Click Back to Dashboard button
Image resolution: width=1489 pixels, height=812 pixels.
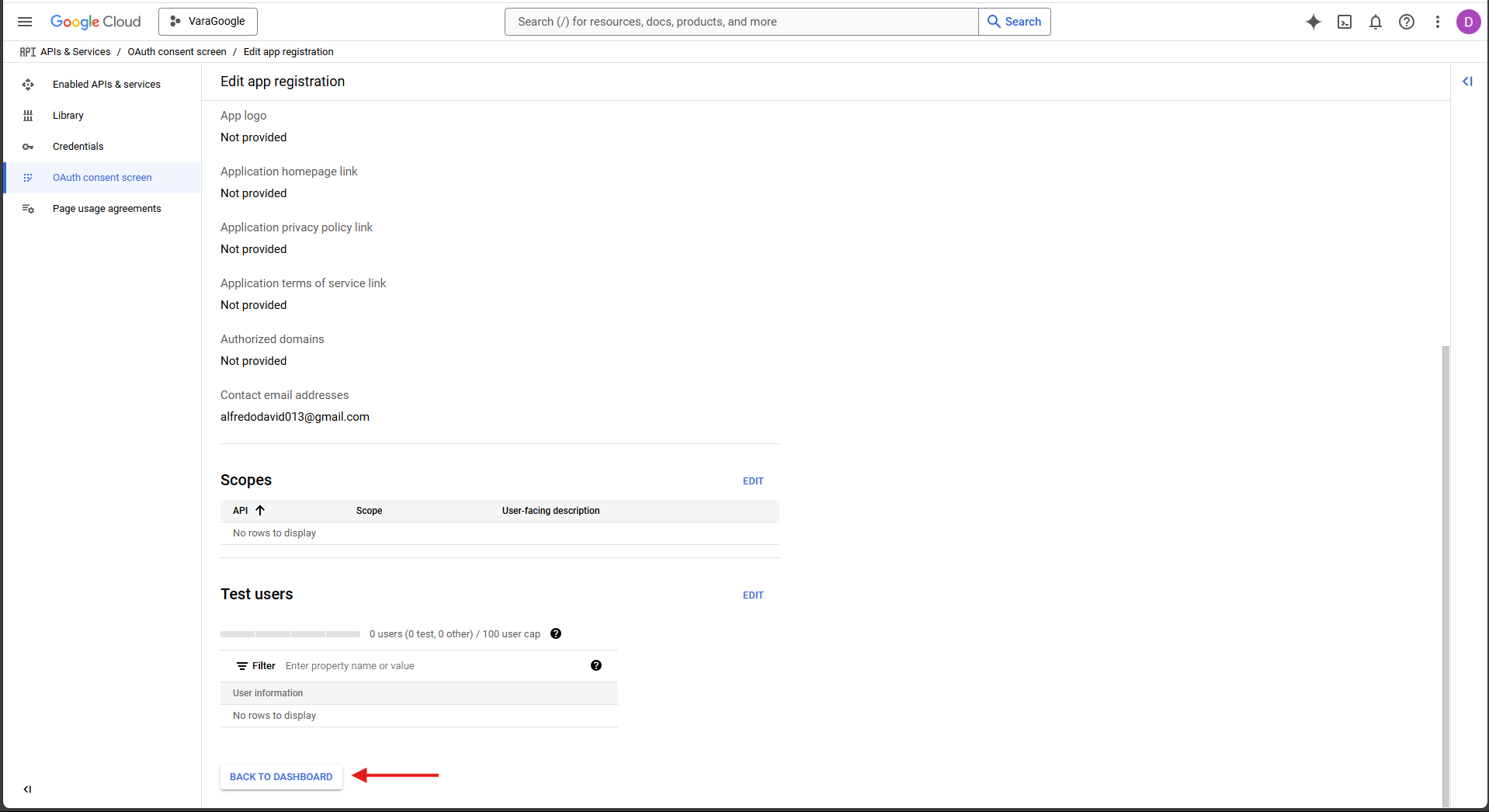(x=281, y=777)
